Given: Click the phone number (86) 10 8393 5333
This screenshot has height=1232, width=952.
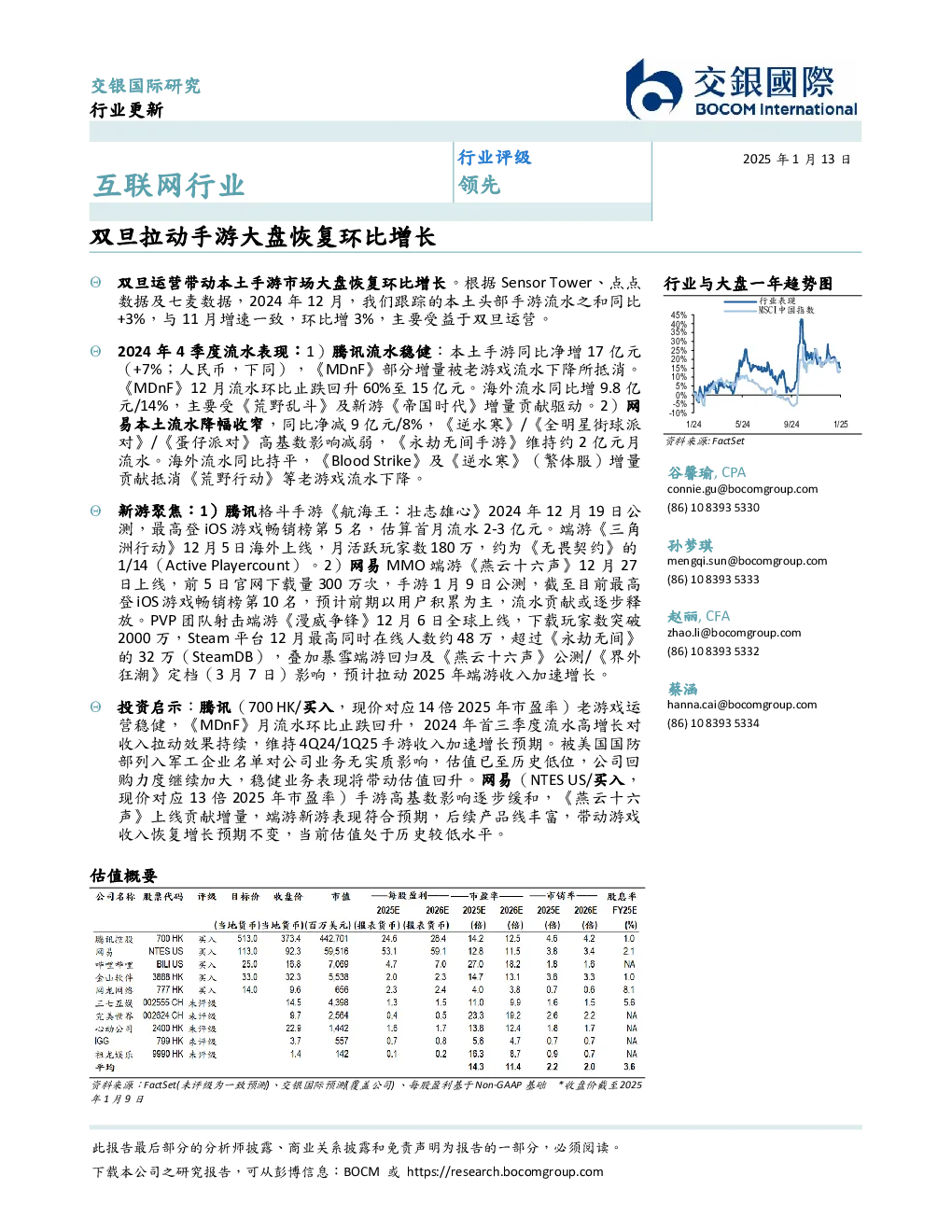Looking at the screenshot, I should 713,580.
